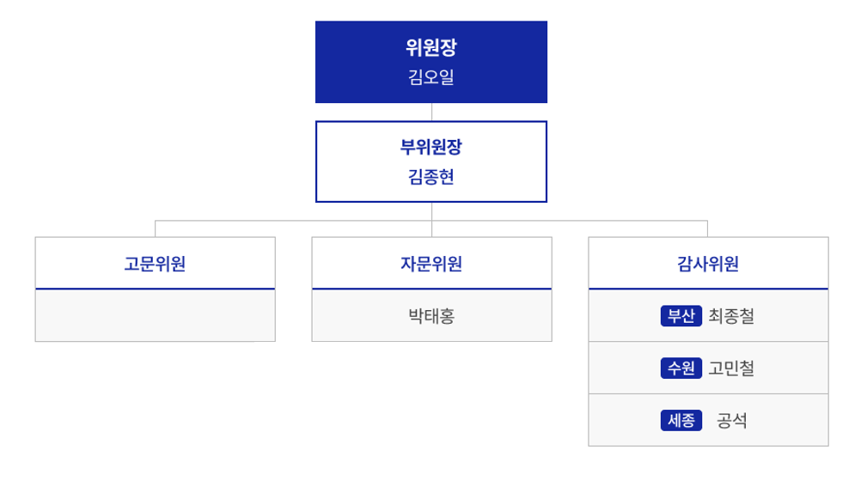Image resolution: width=867 pixels, height=481 pixels.
Task: Select auditor name 고민철
Action: [x=731, y=368]
